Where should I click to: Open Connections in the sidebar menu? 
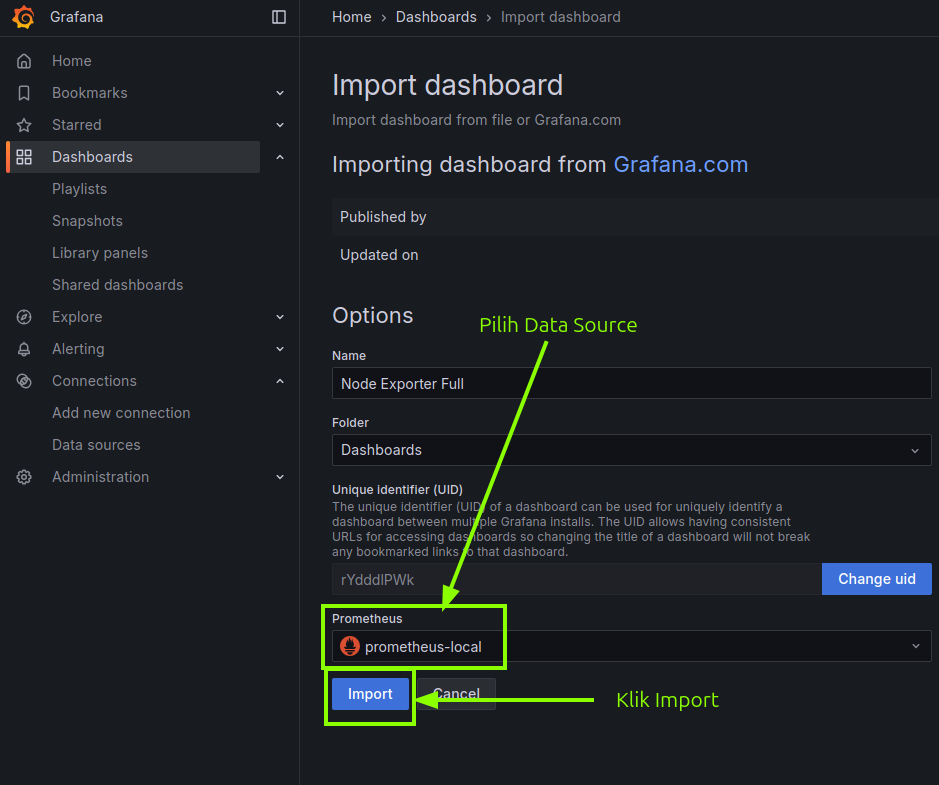coord(95,381)
